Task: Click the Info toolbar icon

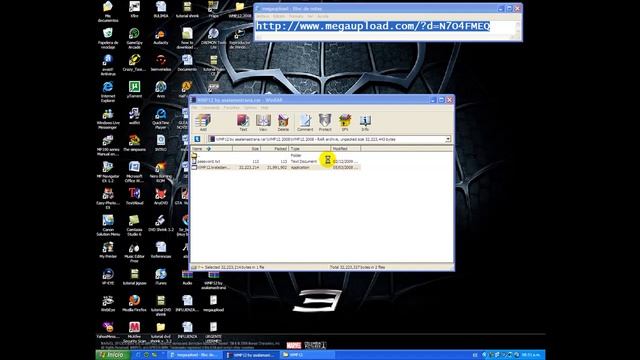Action: tap(365, 122)
